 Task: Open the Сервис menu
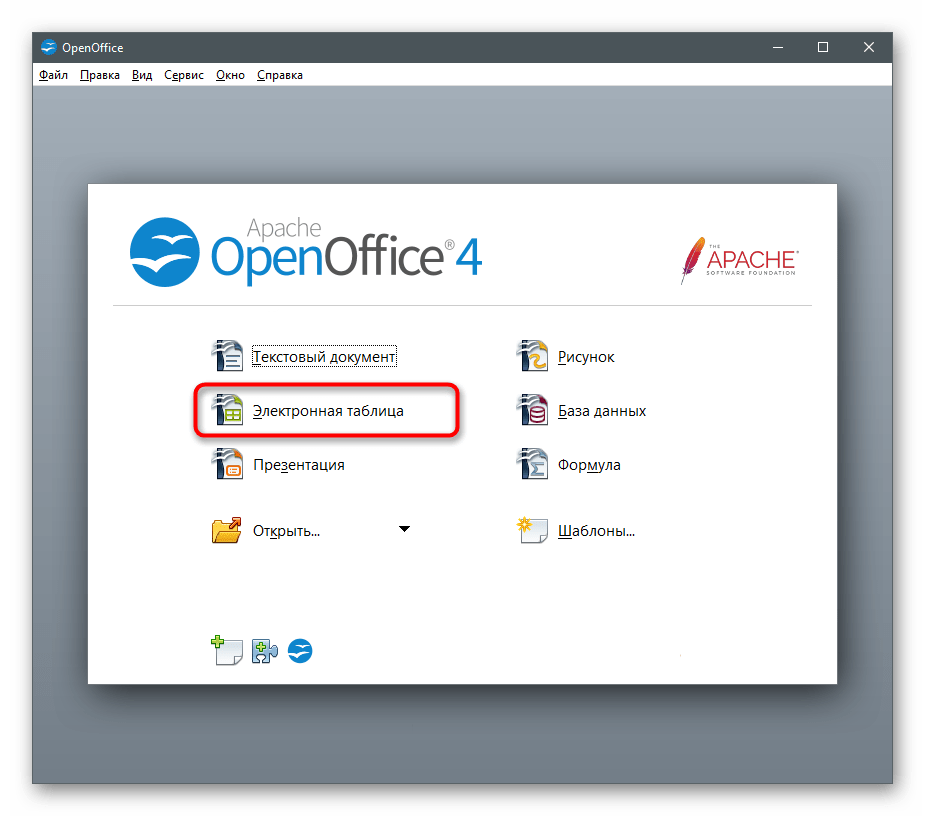183,75
